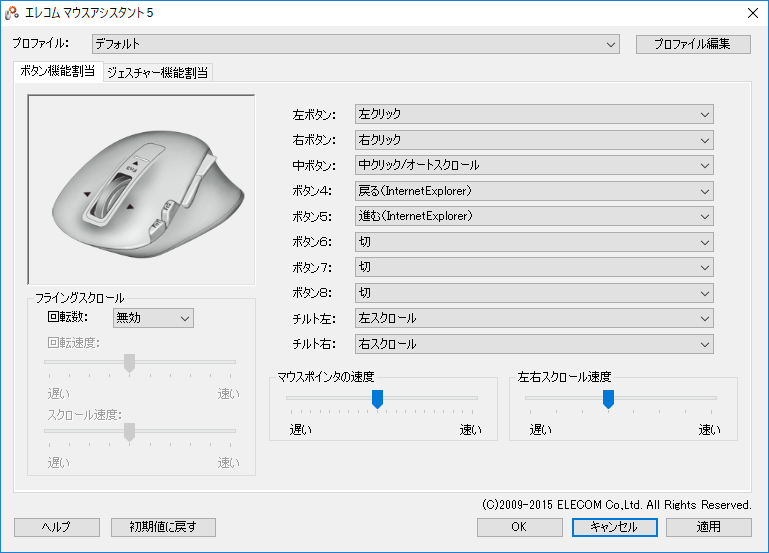
Task: Open the ボタン6 assignment dropdown
Action: click(x=534, y=242)
